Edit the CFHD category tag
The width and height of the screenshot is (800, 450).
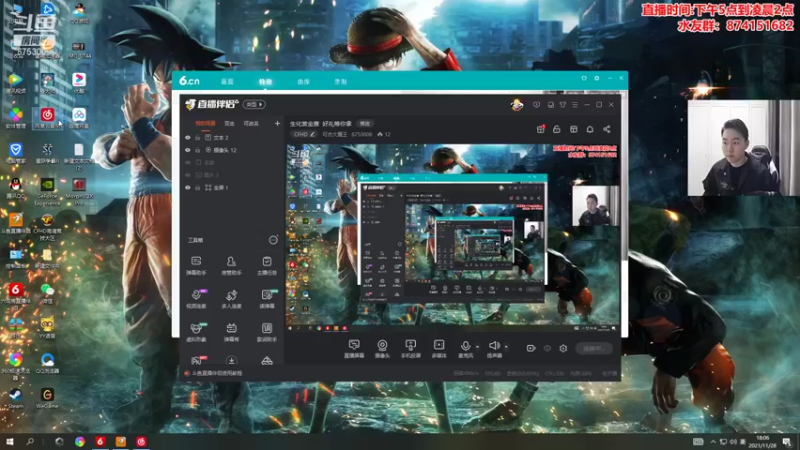pos(304,135)
